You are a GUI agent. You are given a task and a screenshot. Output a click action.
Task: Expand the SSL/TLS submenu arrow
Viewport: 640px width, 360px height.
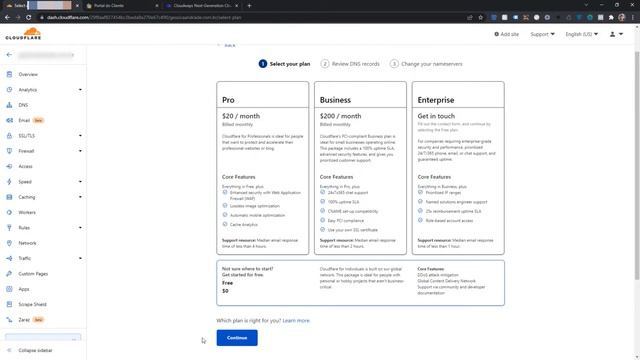pos(80,136)
